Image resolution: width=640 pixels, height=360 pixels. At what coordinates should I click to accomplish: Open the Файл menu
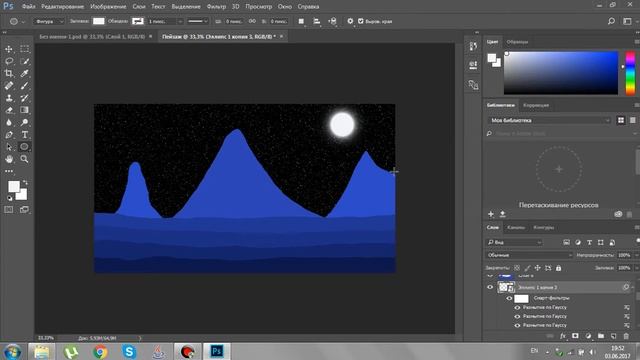[x=28, y=7]
